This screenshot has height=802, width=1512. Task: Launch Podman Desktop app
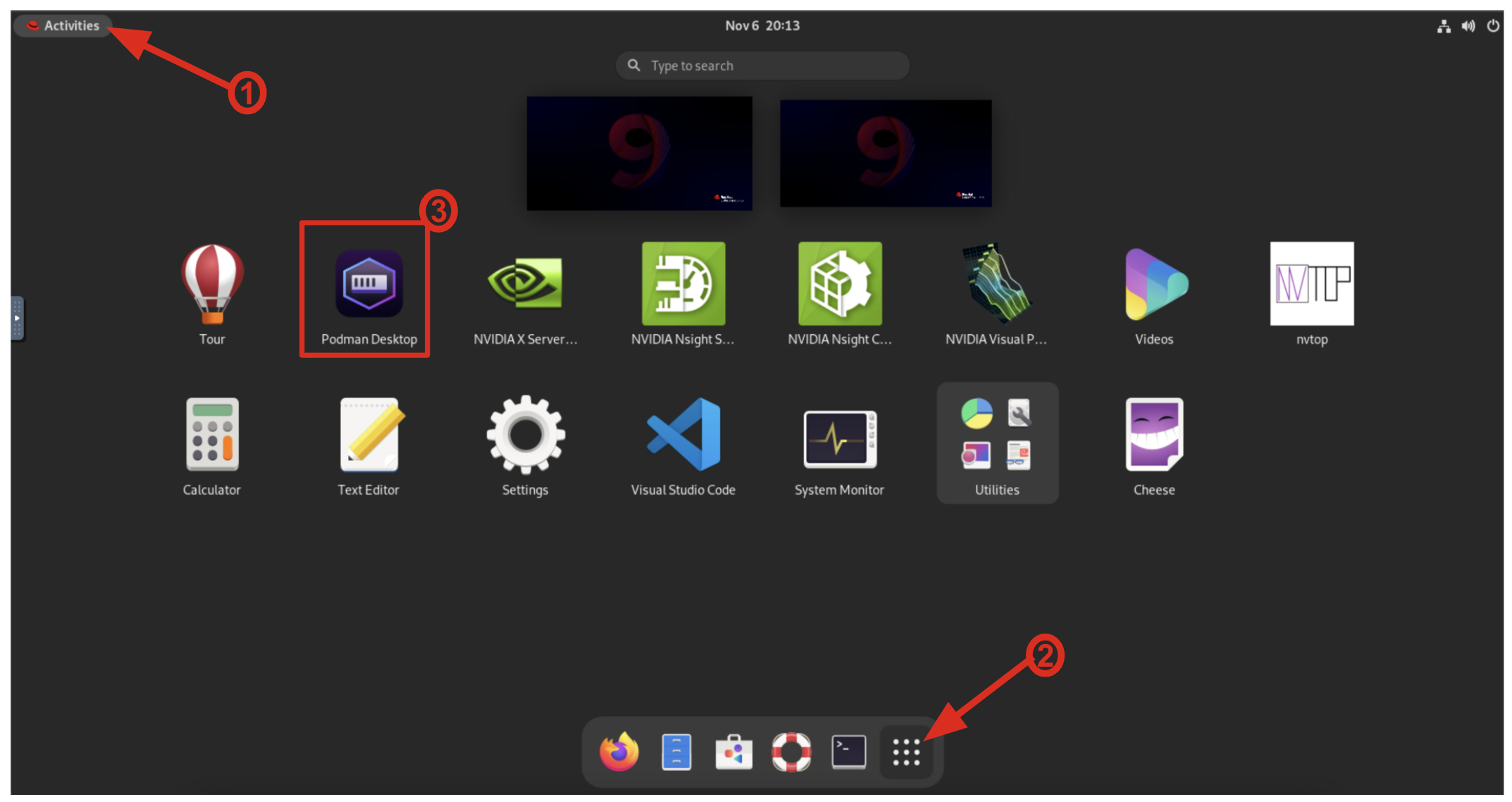368,285
